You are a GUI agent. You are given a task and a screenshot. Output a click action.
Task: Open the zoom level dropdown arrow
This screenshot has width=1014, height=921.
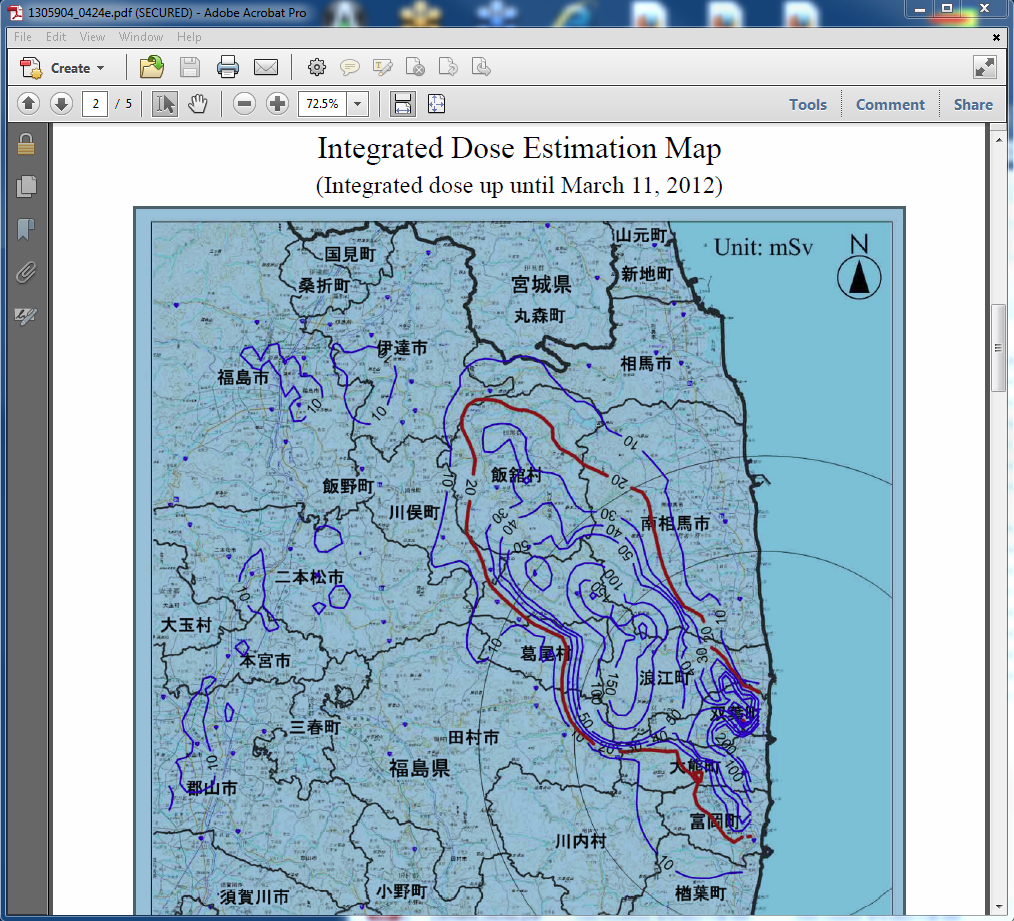click(x=358, y=103)
